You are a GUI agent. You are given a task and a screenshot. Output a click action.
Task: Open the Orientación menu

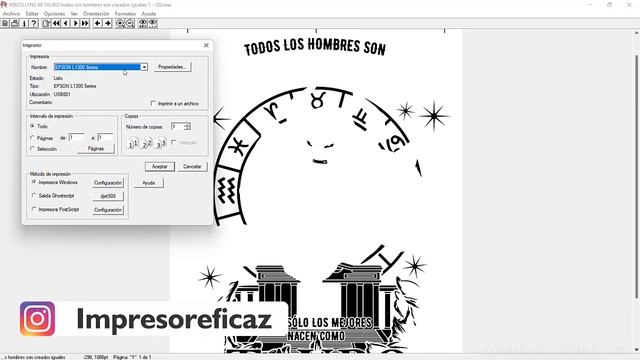[x=96, y=14]
